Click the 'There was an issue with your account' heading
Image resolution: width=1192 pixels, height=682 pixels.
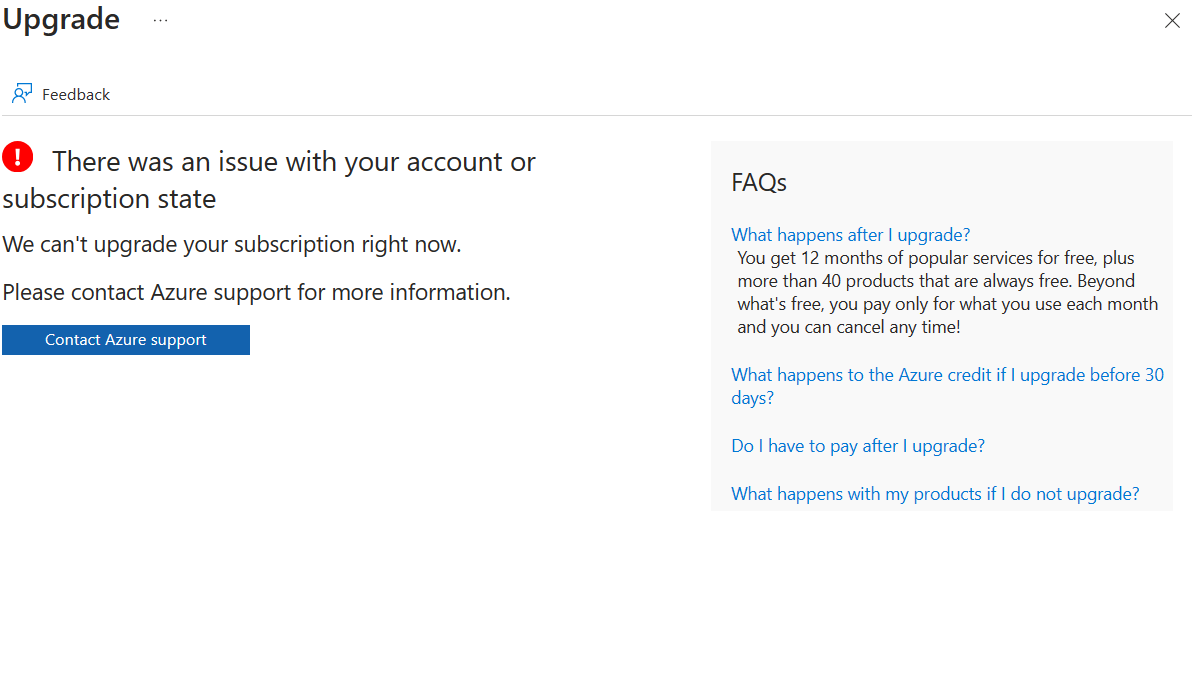tap(269, 180)
